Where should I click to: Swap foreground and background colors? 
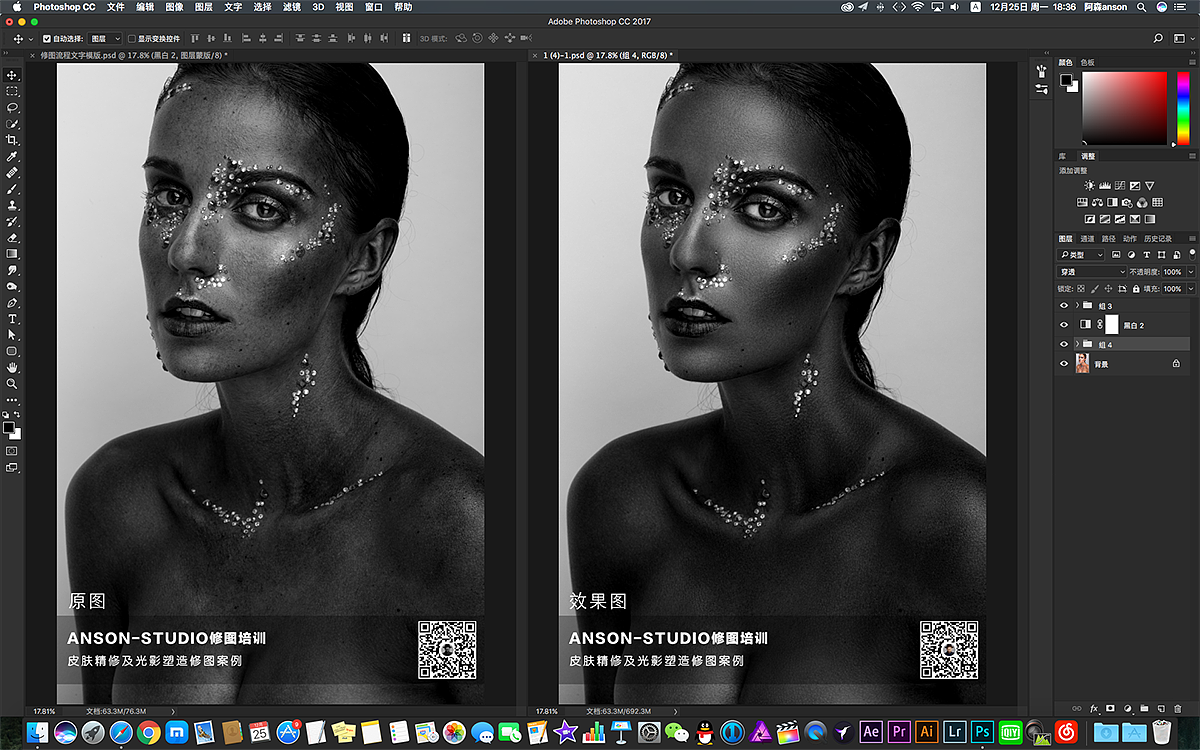[19, 413]
